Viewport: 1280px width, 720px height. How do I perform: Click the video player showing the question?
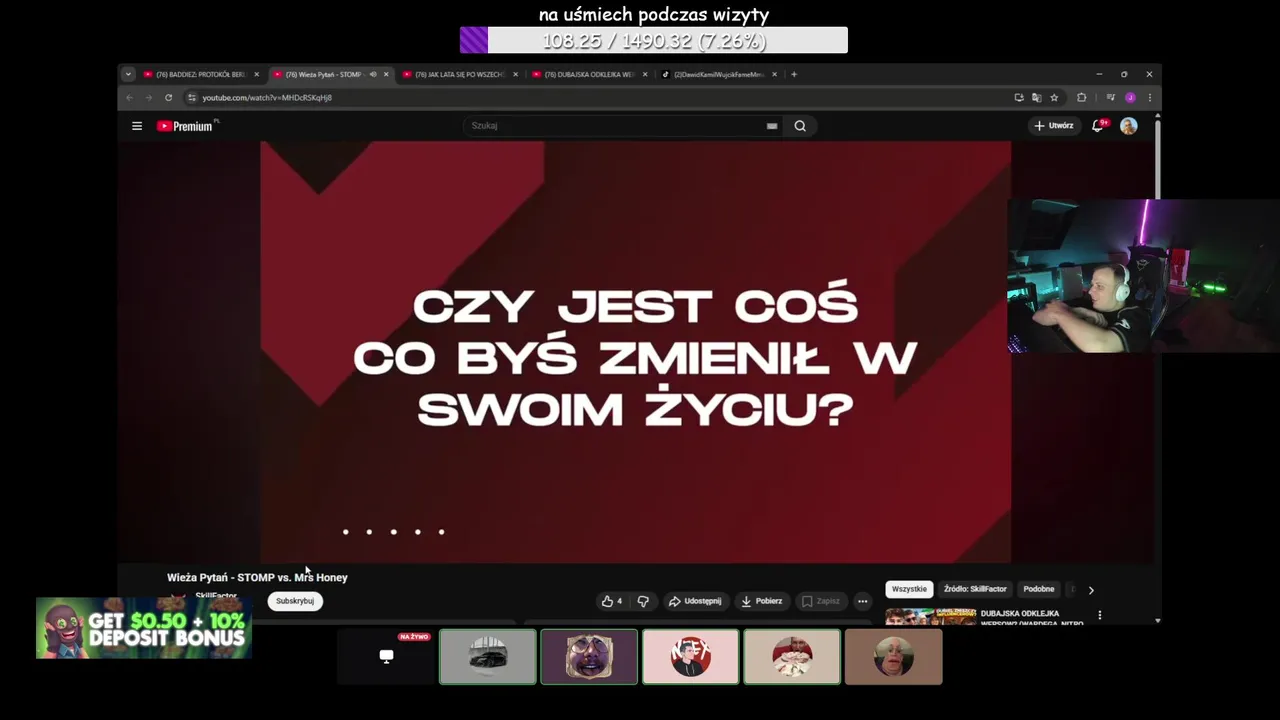[635, 352]
